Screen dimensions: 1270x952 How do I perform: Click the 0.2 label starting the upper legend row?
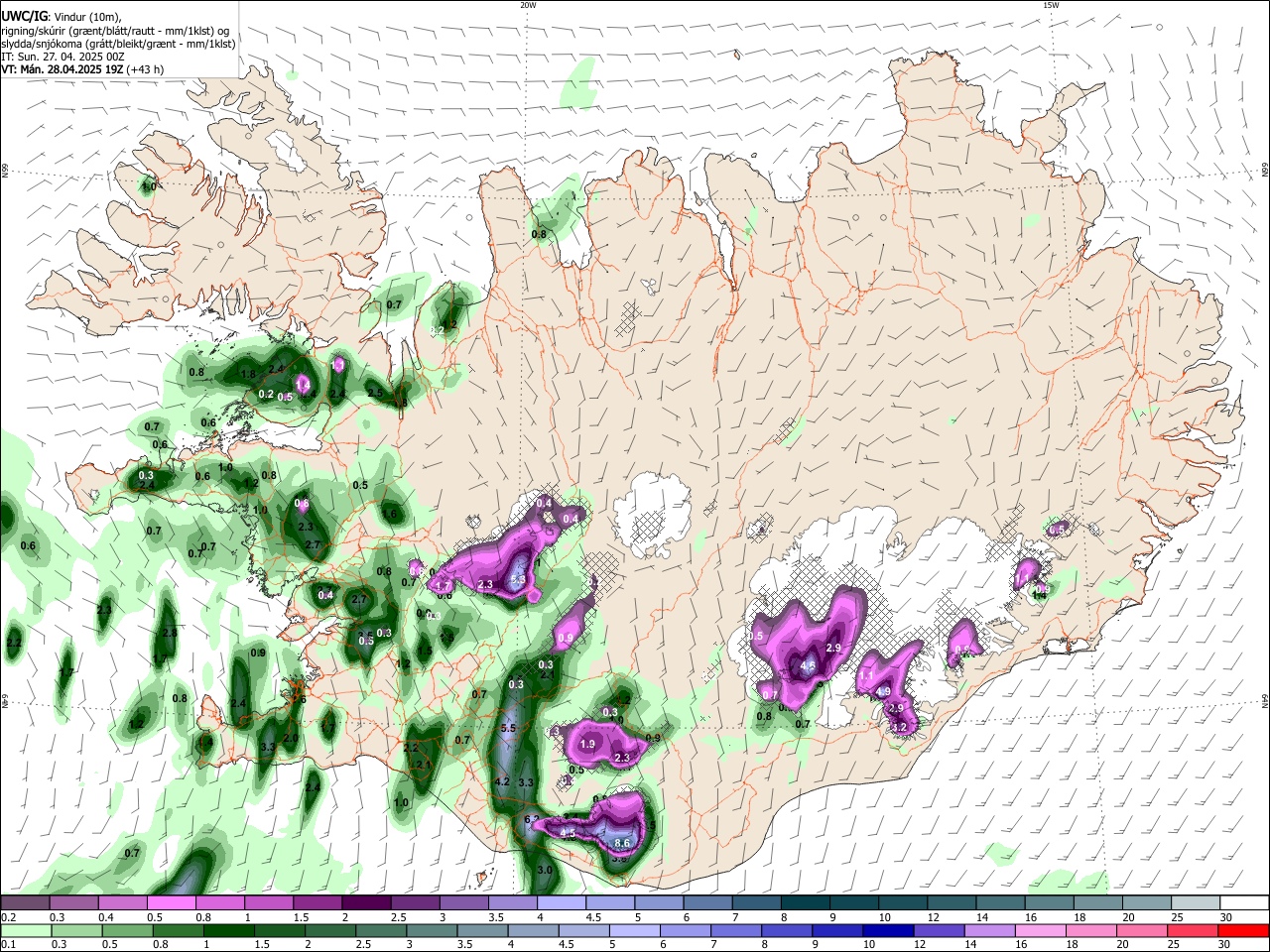click(8, 917)
